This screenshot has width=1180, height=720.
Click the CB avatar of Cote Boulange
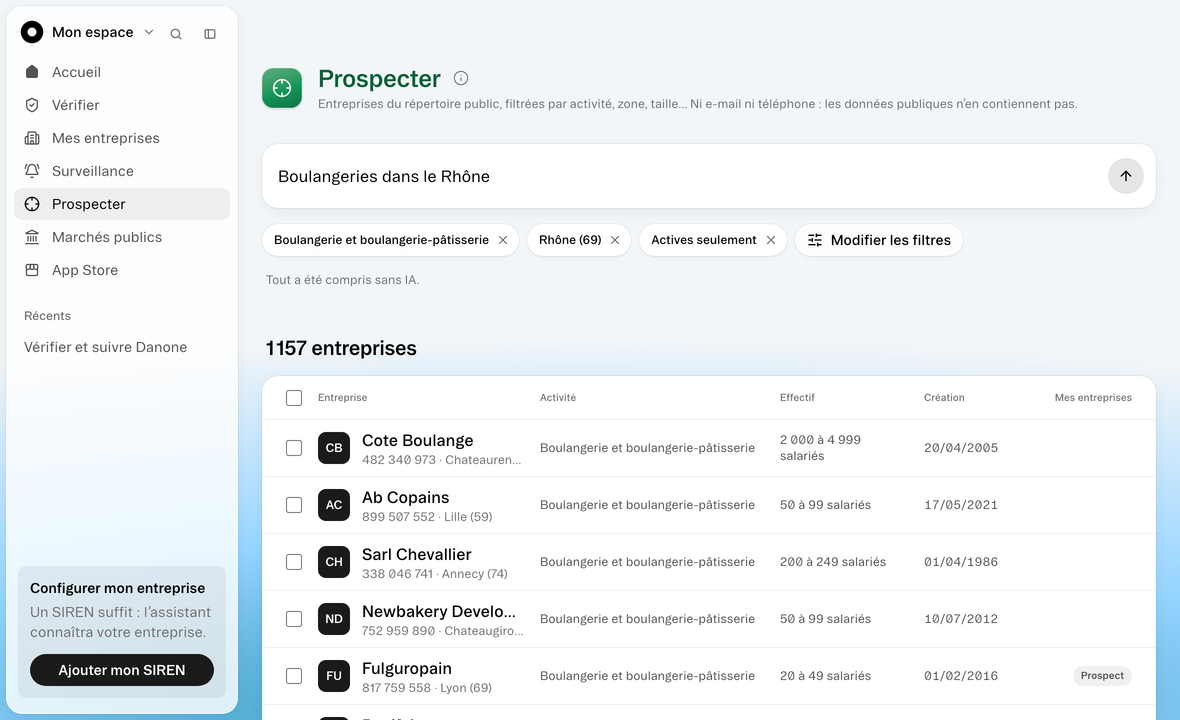pos(334,448)
